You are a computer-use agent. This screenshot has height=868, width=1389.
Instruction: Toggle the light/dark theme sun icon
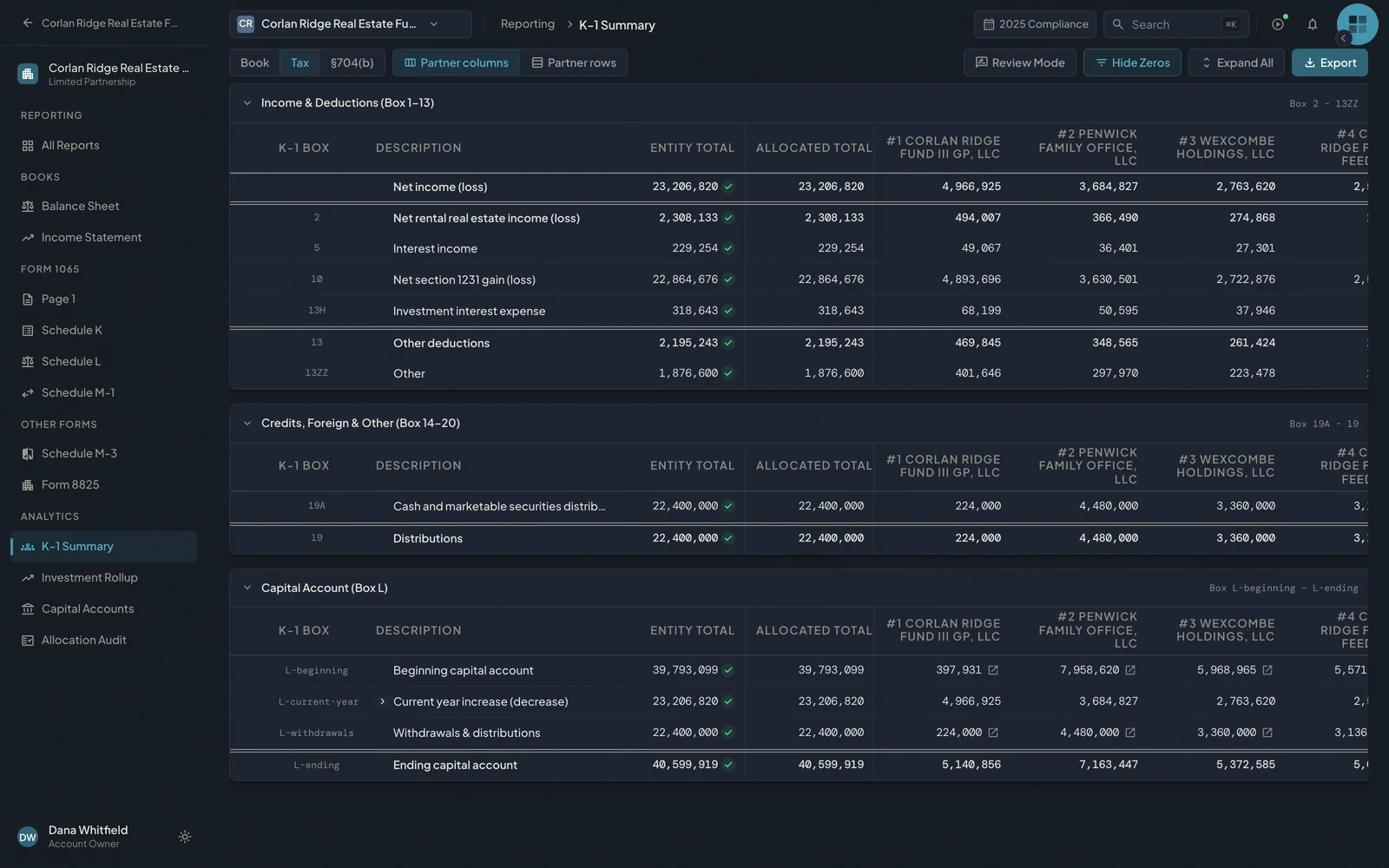pos(185,837)
